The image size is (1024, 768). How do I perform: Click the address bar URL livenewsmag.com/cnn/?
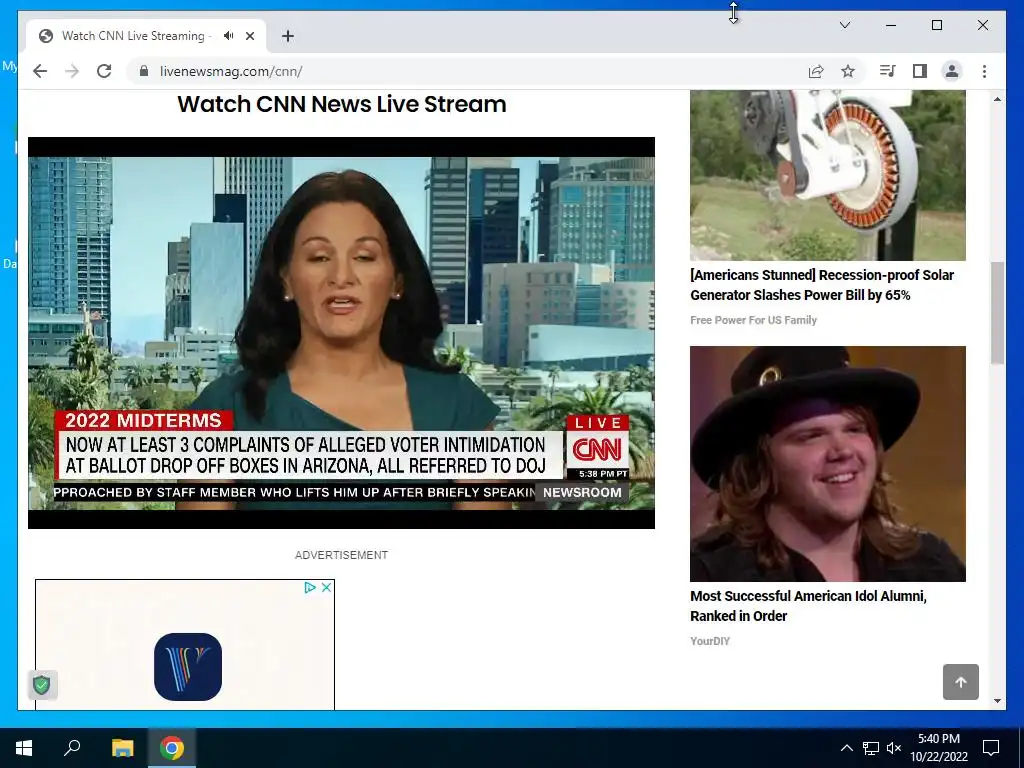(231, 71)
